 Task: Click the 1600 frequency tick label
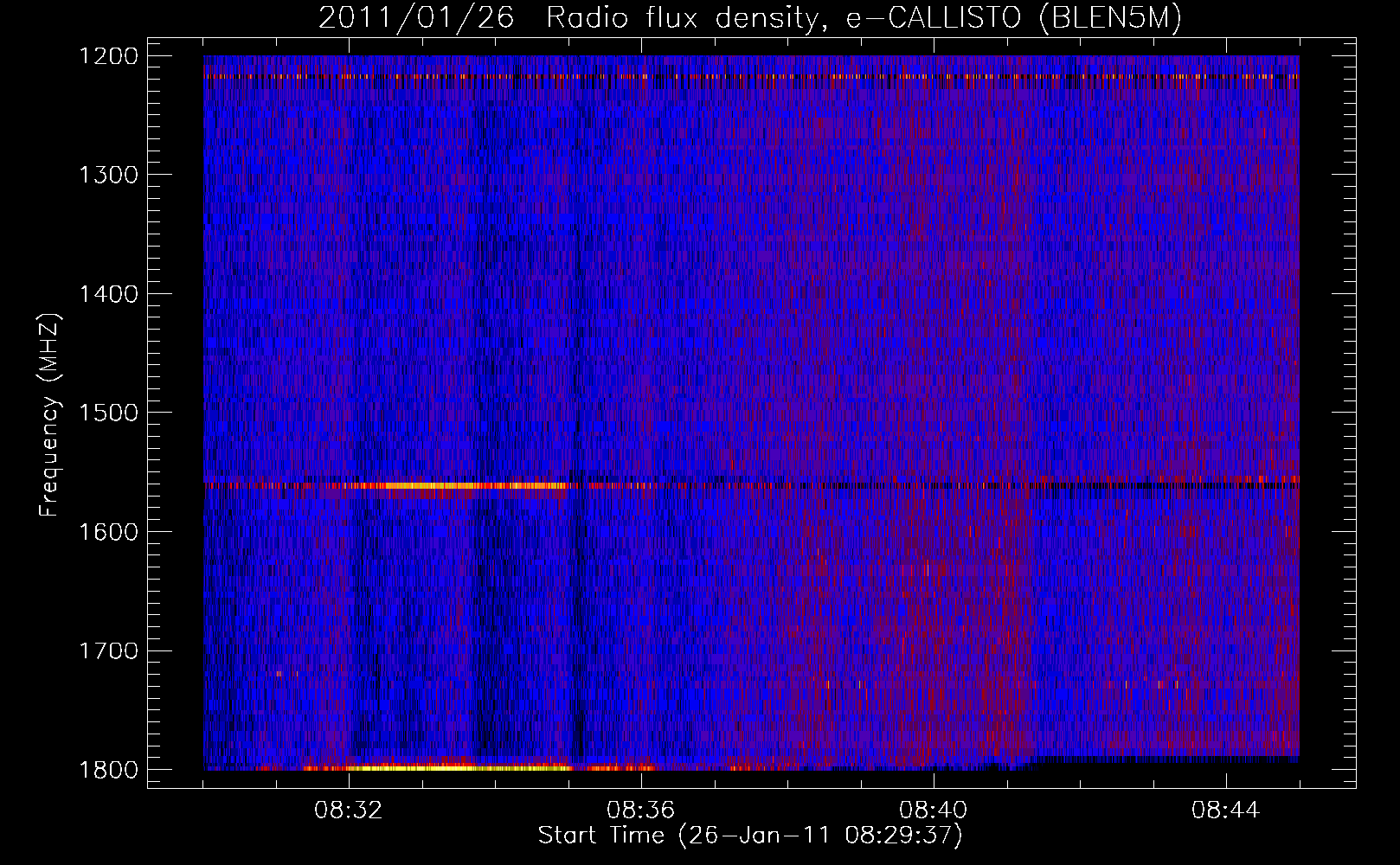point(109,532)
